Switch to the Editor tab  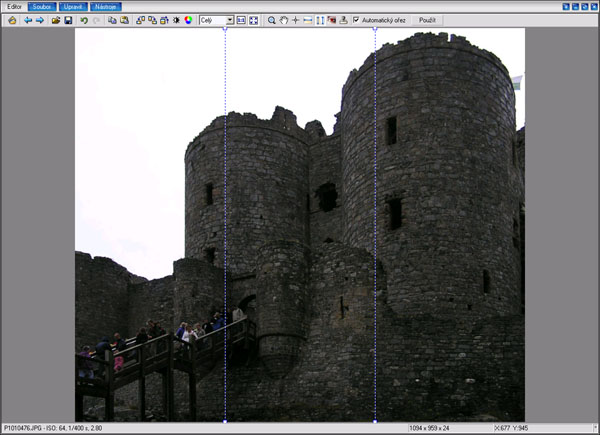13,6
